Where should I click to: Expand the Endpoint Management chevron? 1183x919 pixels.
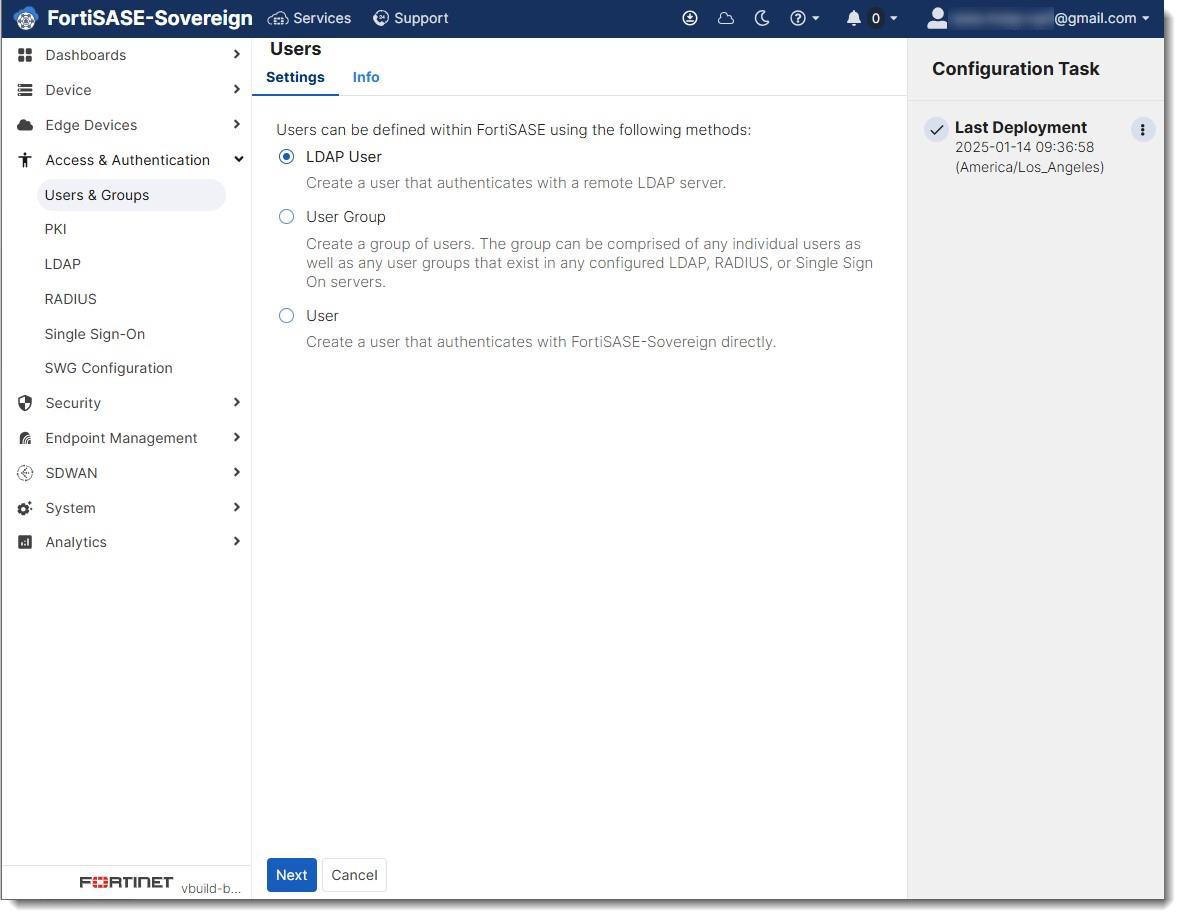coord(237,438)
